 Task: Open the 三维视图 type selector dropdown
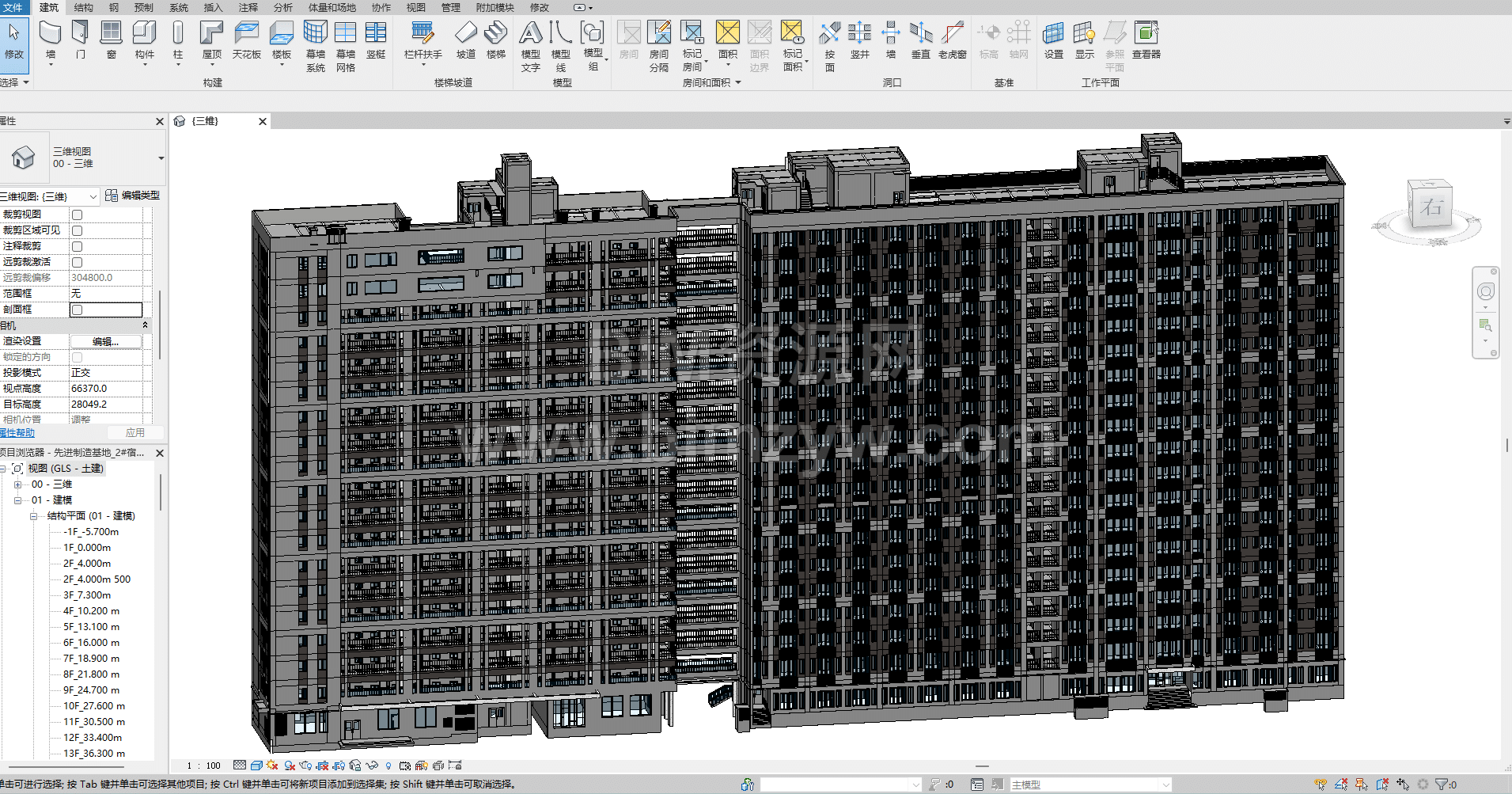coord(161,158)
